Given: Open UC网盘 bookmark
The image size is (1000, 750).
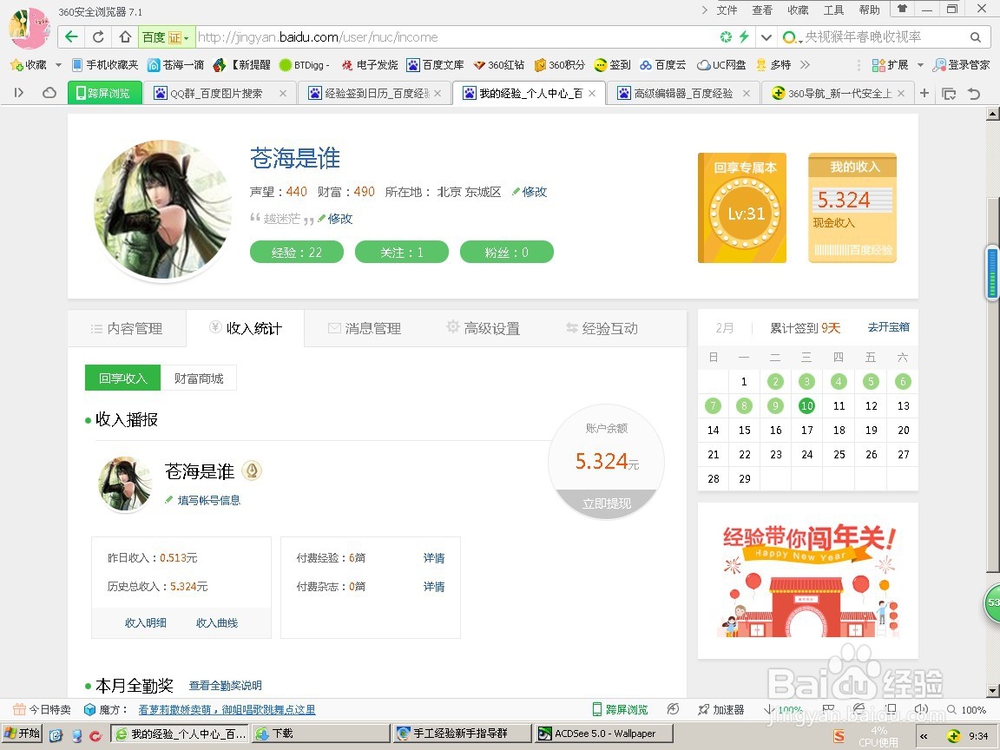Looking at the screenshot, I should pos(721,65).
